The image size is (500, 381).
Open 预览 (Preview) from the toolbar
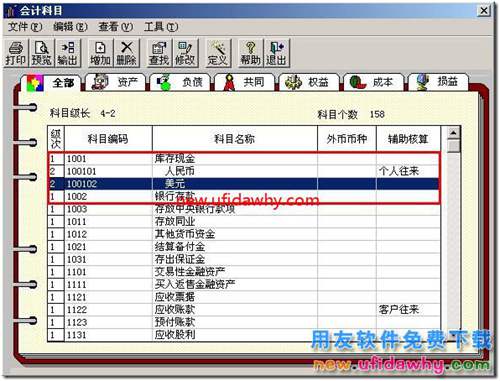(42, 53)
